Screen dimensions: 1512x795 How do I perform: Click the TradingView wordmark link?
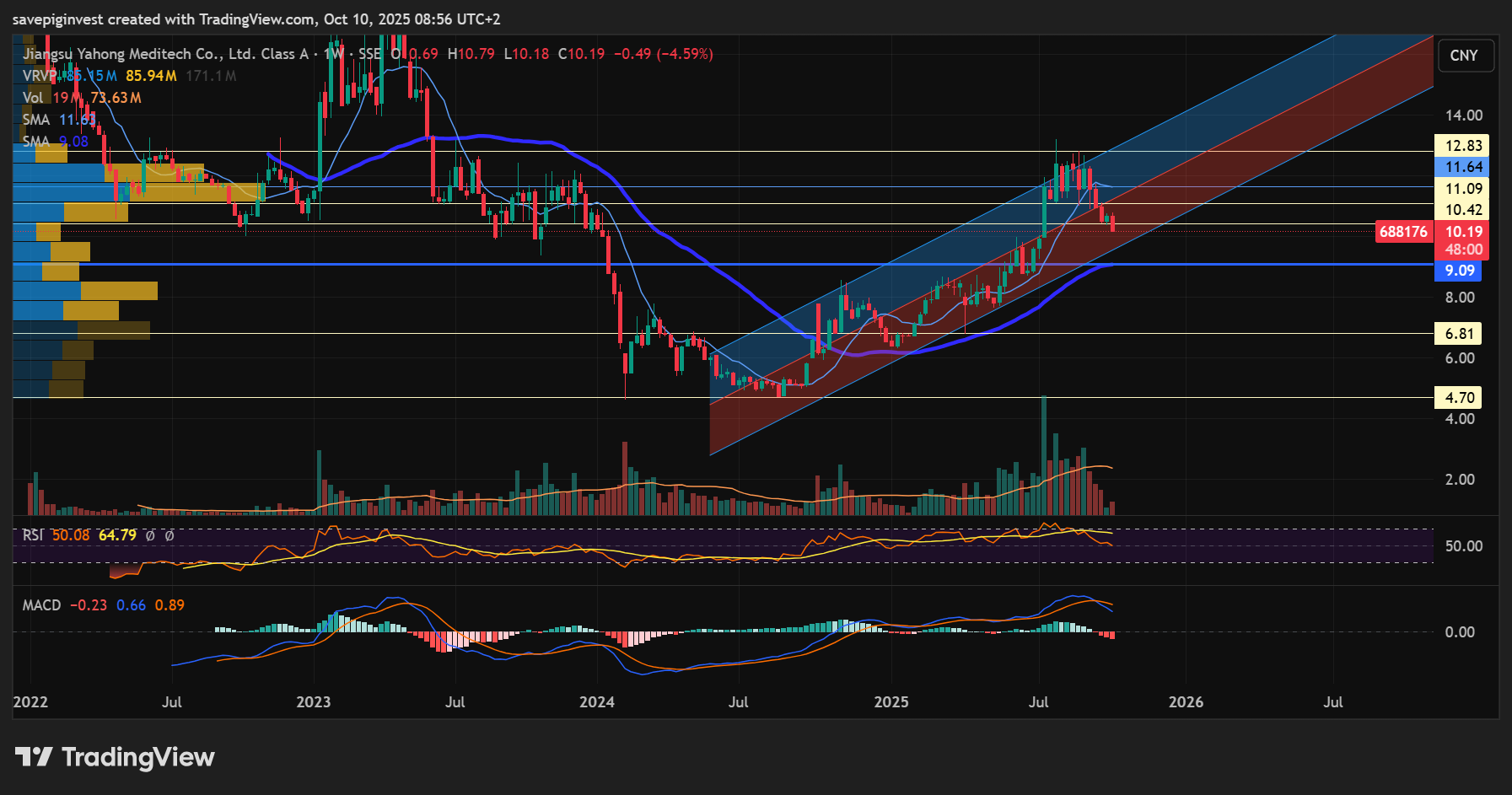[x=138, y=757]
